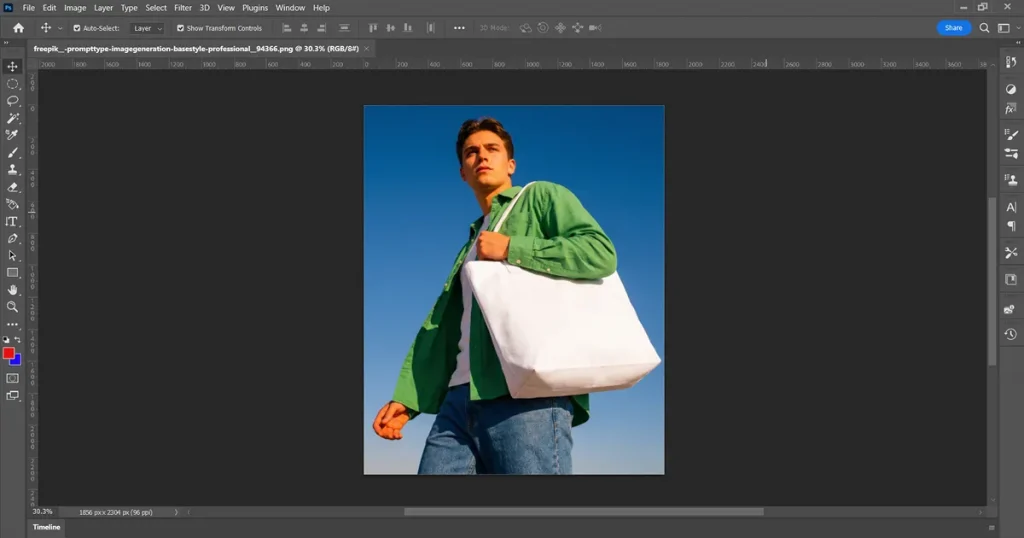Select the Elliptical Marquee tool
The width and height of the screenshot is (1024, 538).
pyautogui.click(x=12, y=84)
